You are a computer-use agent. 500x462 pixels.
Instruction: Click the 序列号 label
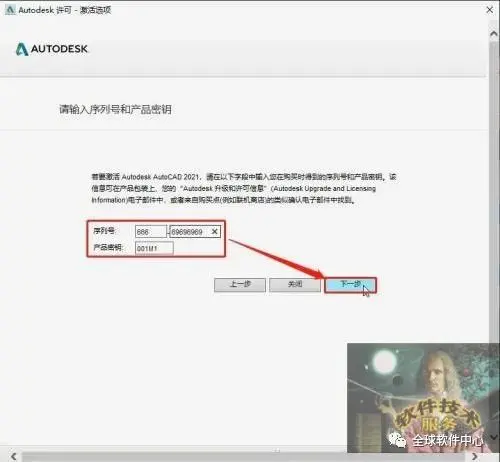coord(104,231)
